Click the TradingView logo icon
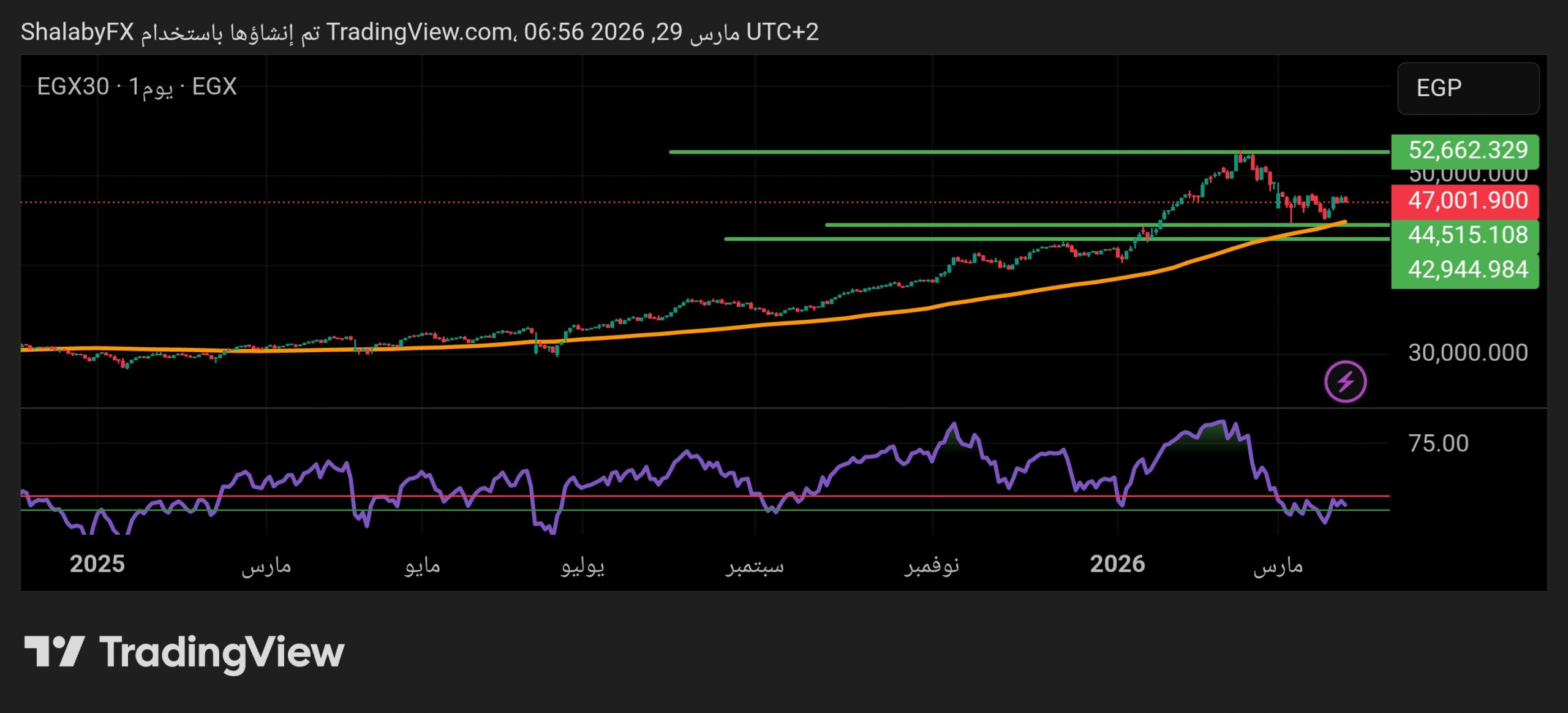Screen dimensions: 1568x713 [54, 652]
